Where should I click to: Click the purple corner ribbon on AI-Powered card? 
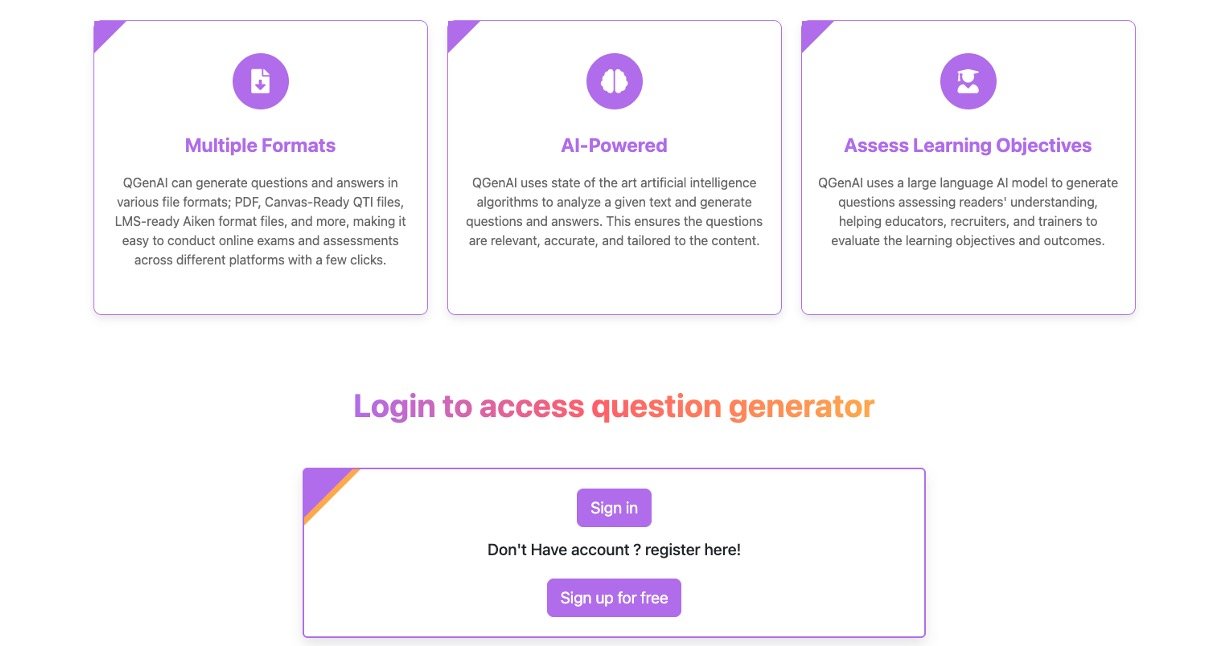tap(458, 31)
